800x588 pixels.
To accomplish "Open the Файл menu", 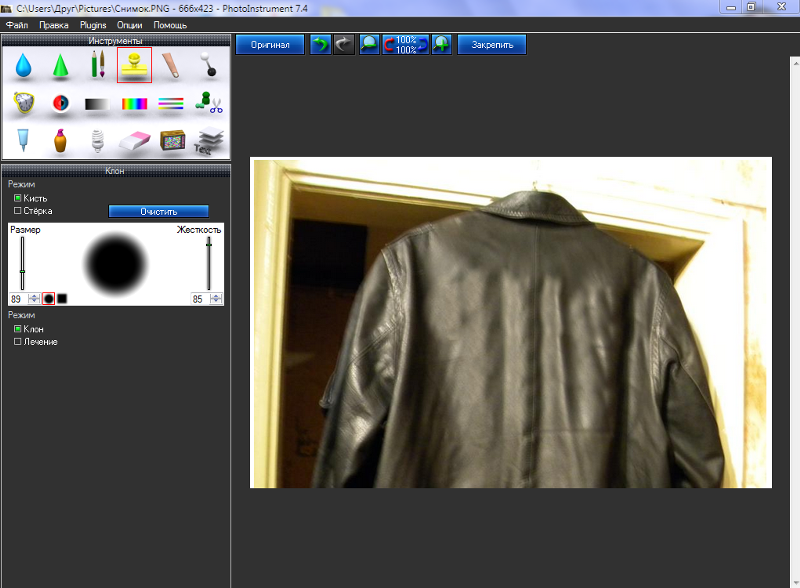I will coord(17,24).
